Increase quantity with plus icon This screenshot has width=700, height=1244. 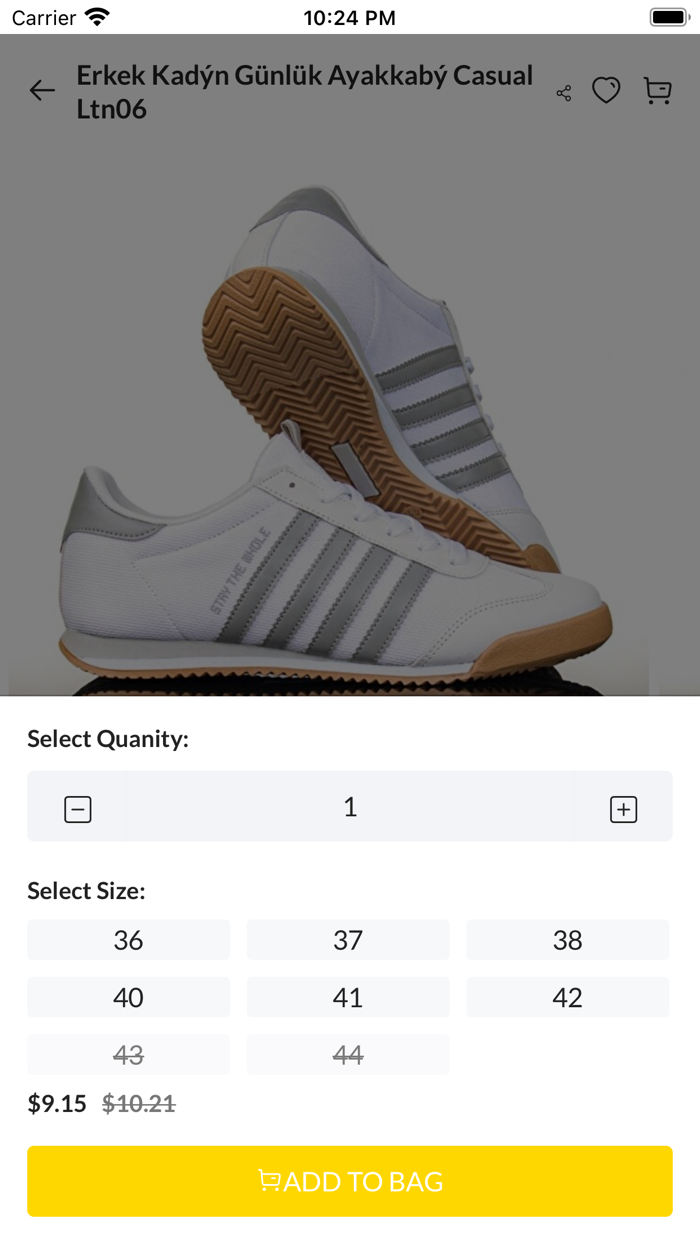[623, 809]
